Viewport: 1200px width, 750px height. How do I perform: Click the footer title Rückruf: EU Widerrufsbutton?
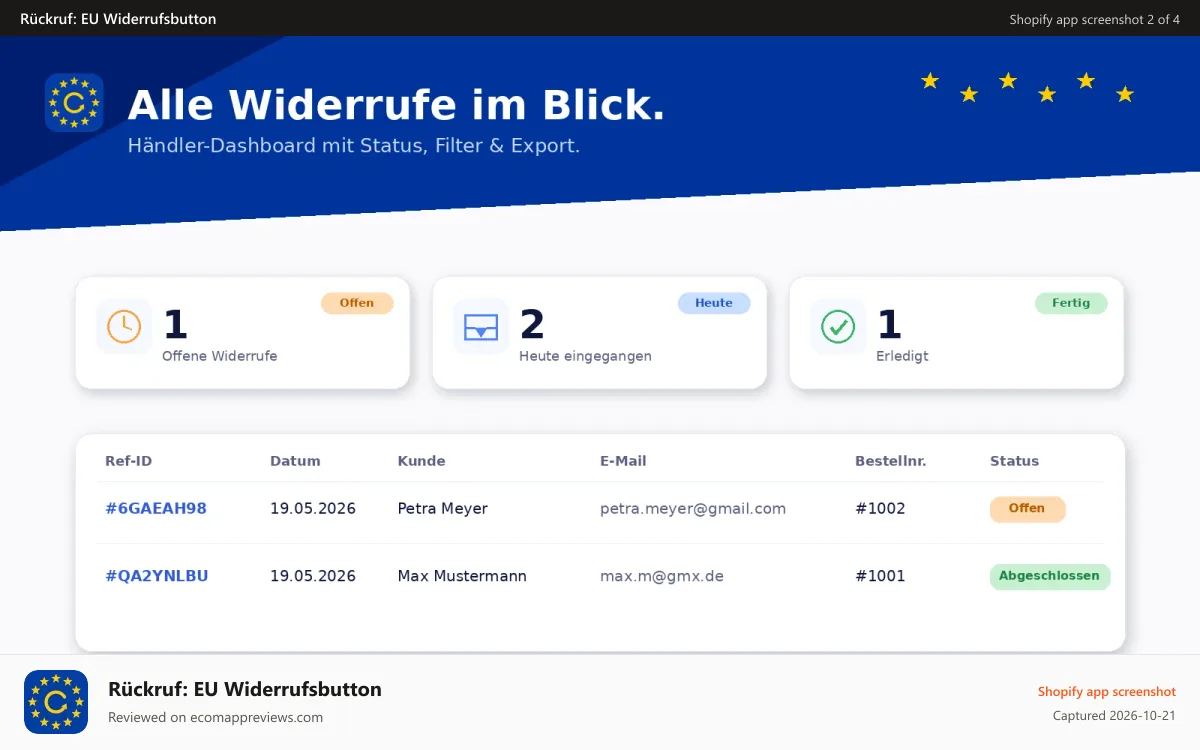[245, 689]
